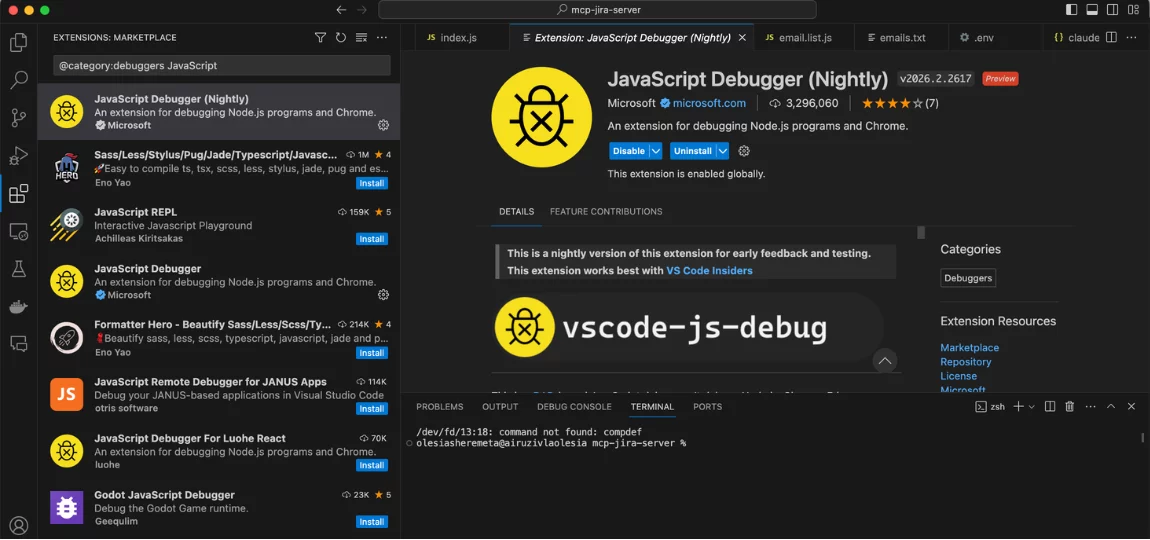Select JavaScript Remote Debugger for JANUS Apps

coord(219,395)
